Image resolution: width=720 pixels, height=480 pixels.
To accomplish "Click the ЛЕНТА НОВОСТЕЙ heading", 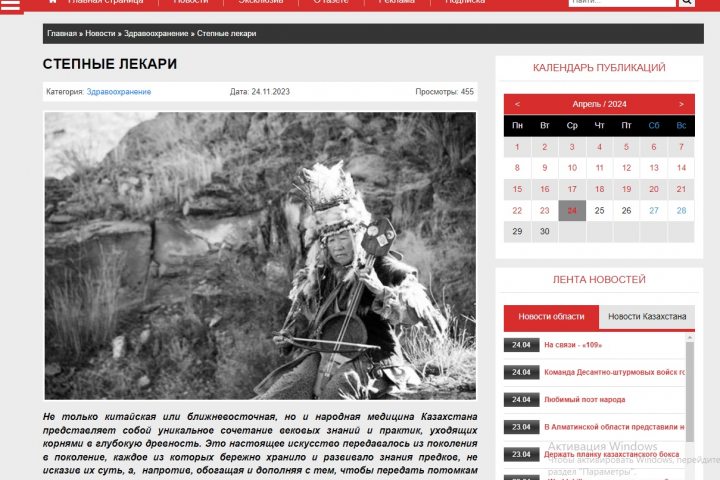I will pyautogui.click(x=599, y=279).
